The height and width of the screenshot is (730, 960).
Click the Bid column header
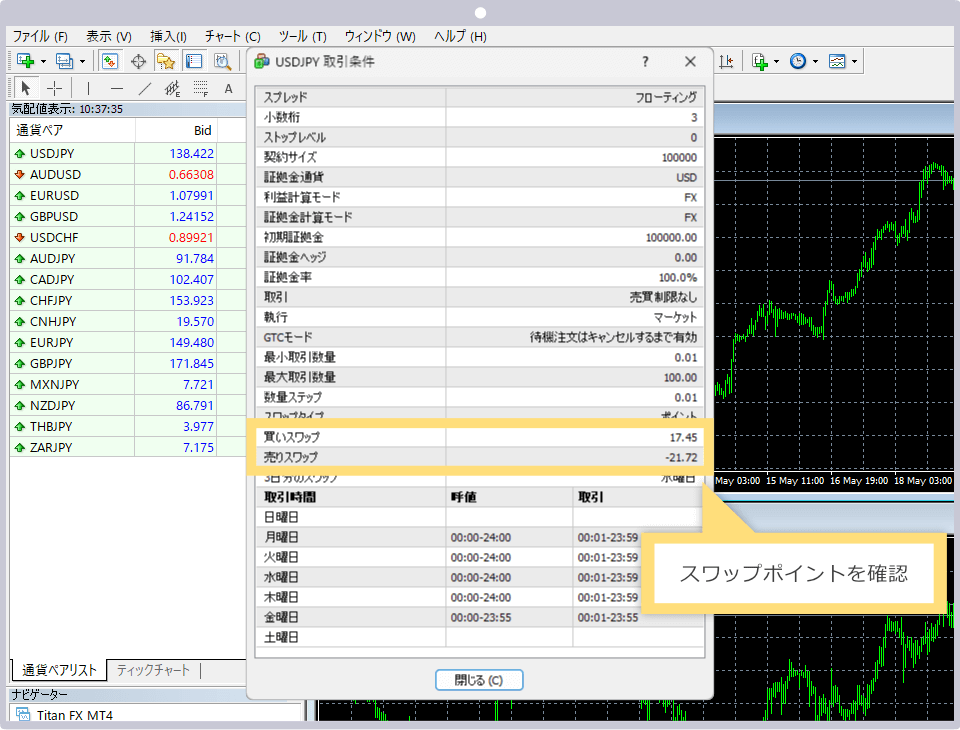176,130
